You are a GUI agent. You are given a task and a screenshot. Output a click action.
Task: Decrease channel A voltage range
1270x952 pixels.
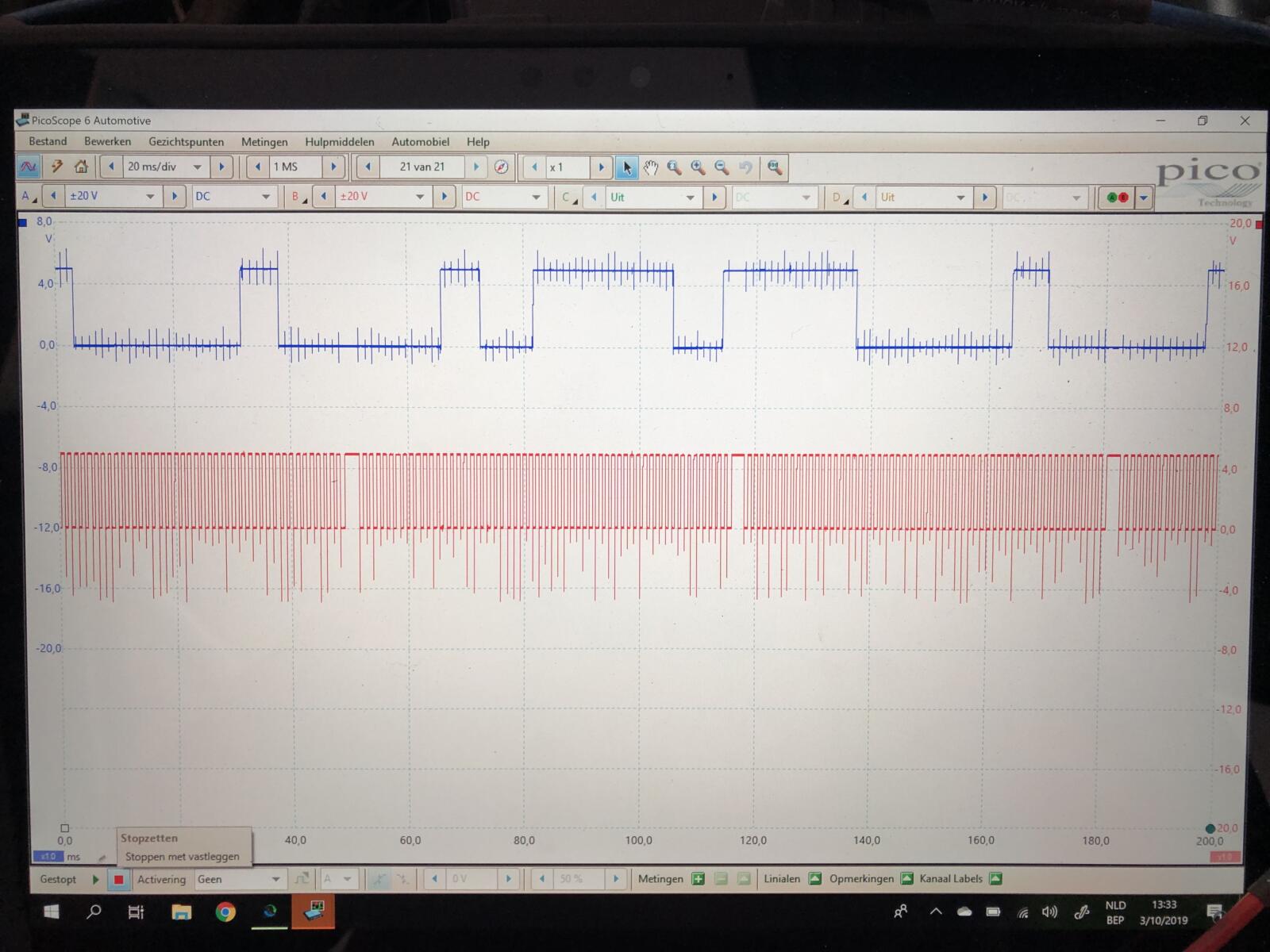coord(53,196)
